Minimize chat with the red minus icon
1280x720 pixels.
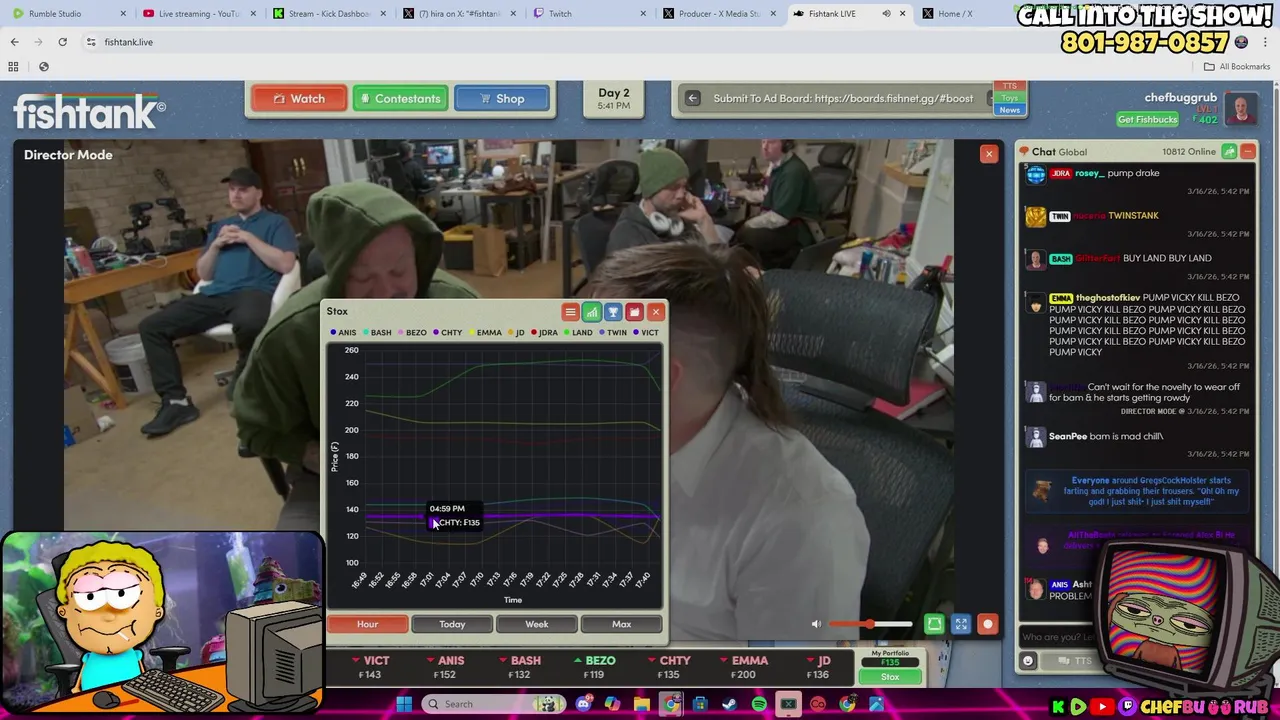[x=1248, y=152]
